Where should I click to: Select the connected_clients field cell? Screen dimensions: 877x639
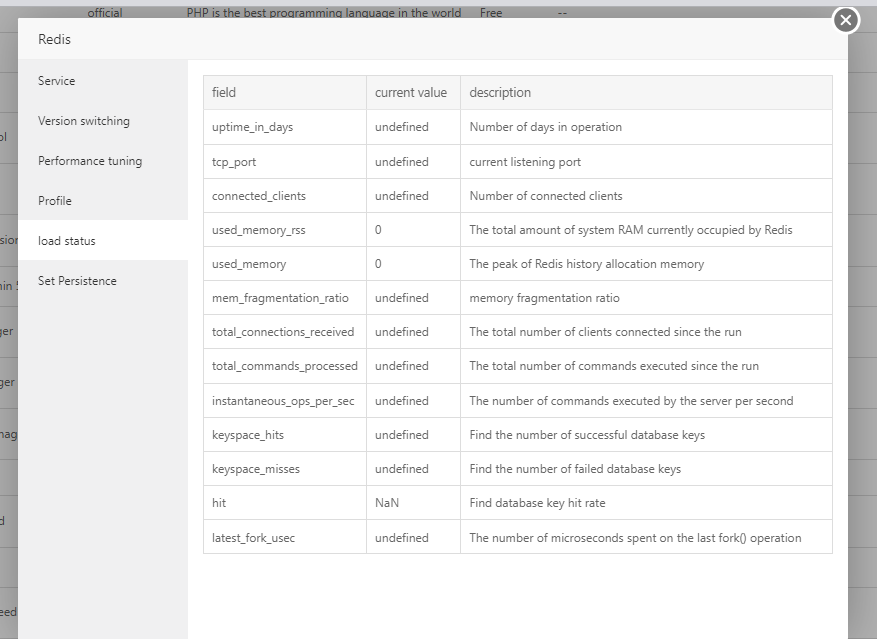(259, 196)
